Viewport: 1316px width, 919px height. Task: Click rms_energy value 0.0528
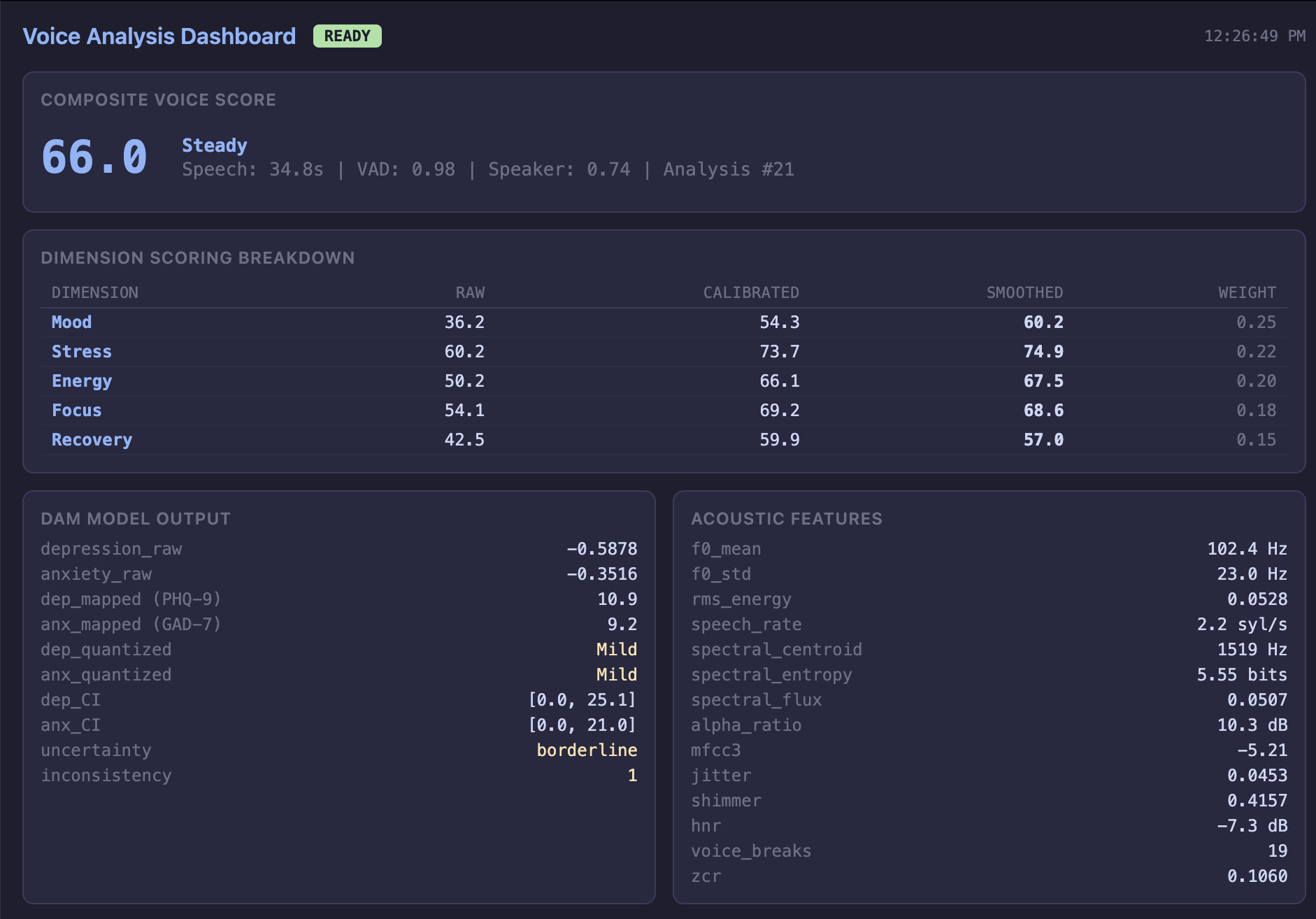1257,599
